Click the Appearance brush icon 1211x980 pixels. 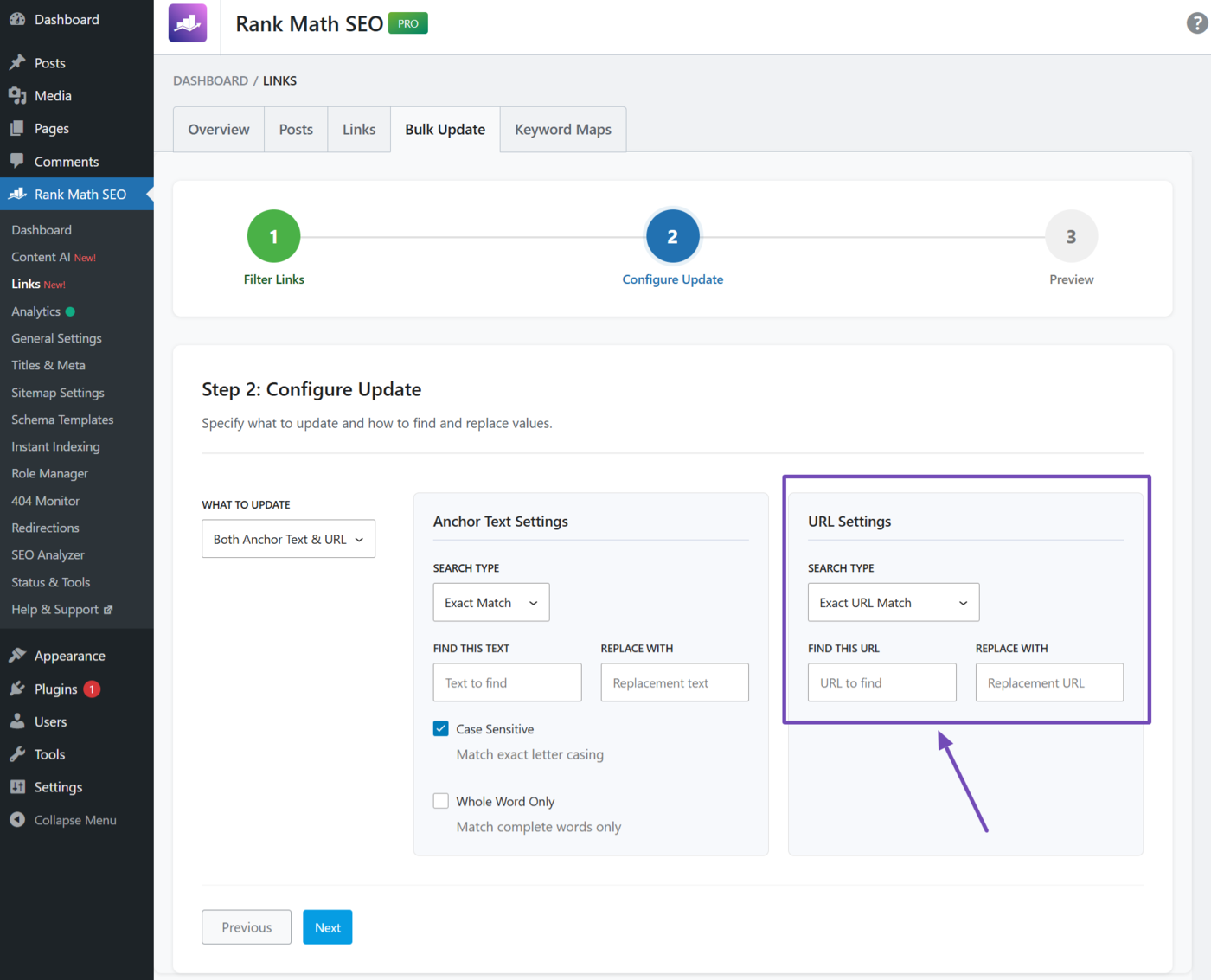click(x=17, y=655)
